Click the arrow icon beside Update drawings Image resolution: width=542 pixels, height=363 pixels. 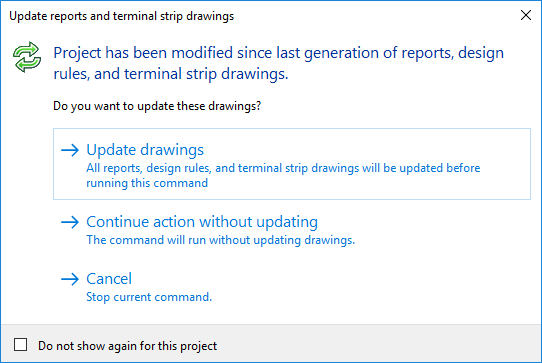[70, 150]
